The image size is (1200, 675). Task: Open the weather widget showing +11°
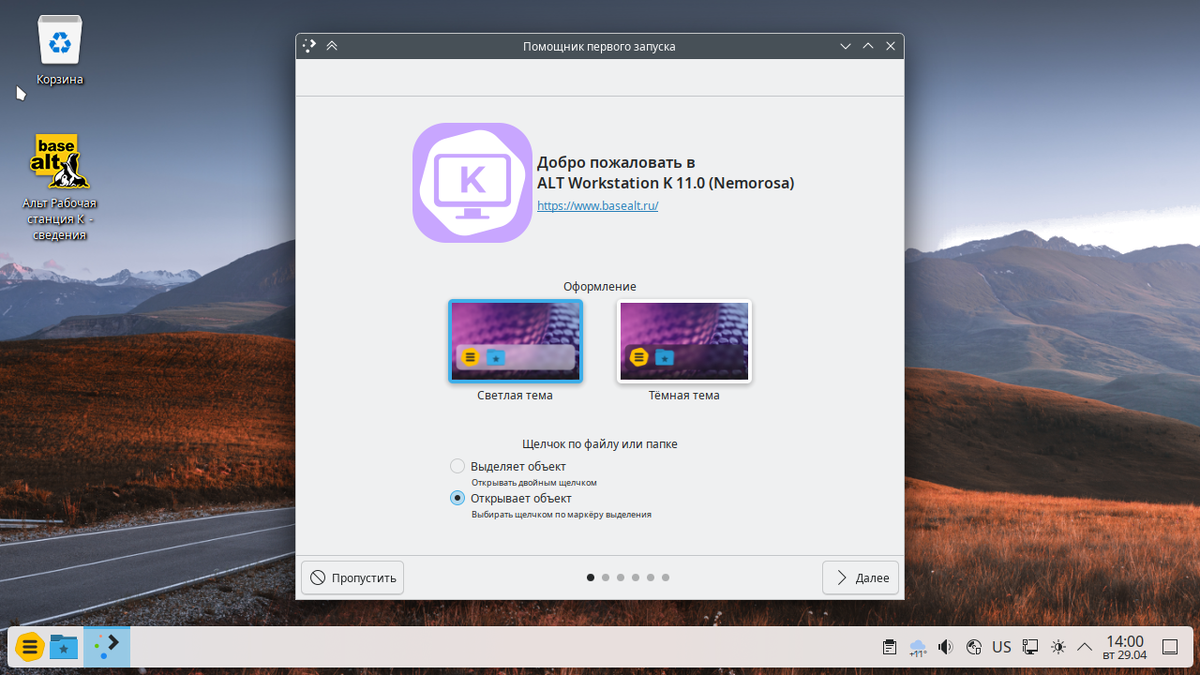click(x=917, y=647)
